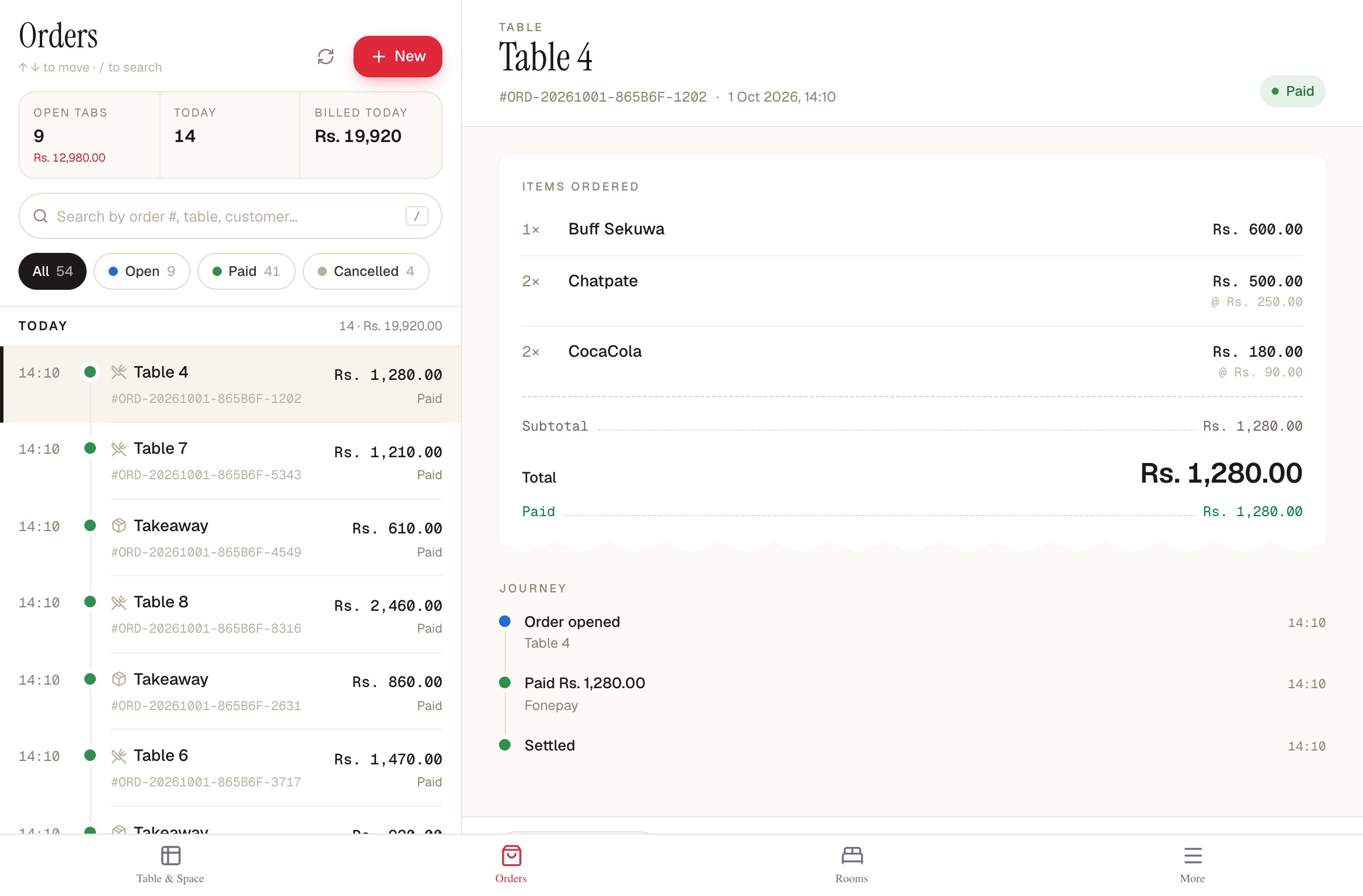The image size is (1363, 896).
Task: Open the Orders bag icon in bottom bar
Action: [x=511, y=856]
